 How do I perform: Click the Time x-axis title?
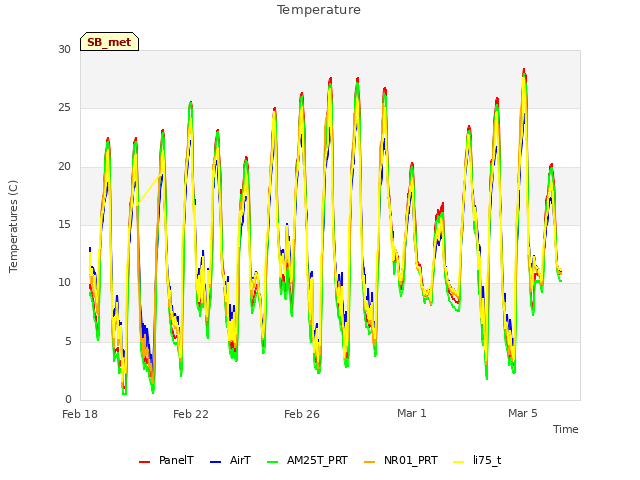click(x=566, y=429)
